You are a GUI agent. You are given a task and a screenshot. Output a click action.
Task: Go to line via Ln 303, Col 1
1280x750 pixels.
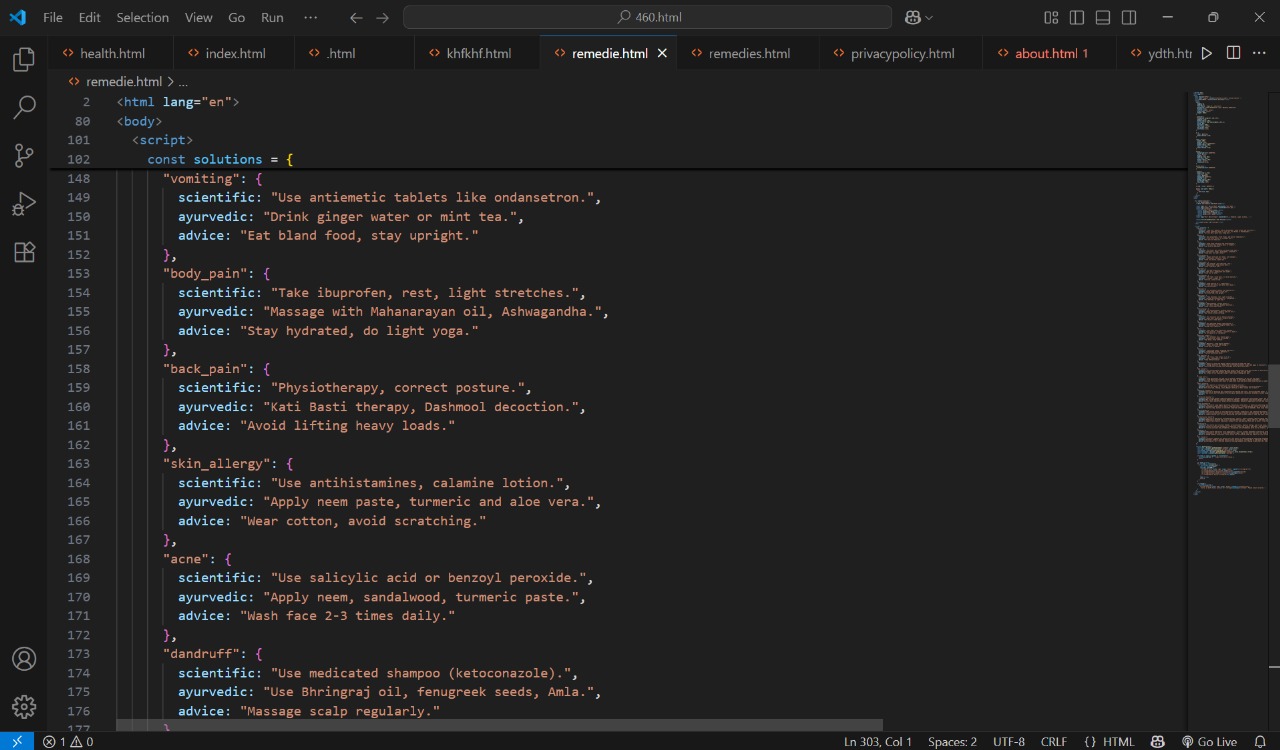coord(878,741)
